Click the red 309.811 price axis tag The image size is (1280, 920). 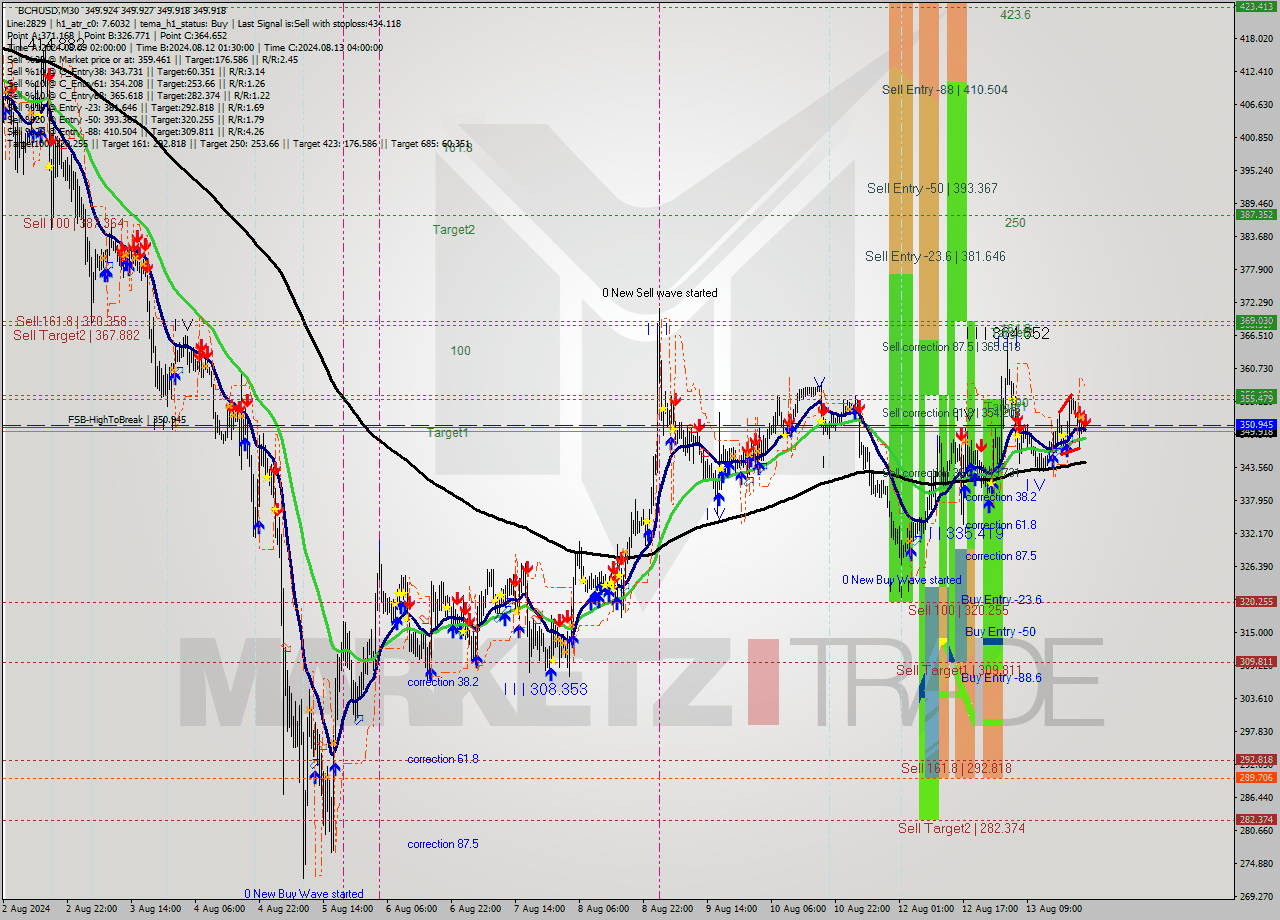point(1256,661)
